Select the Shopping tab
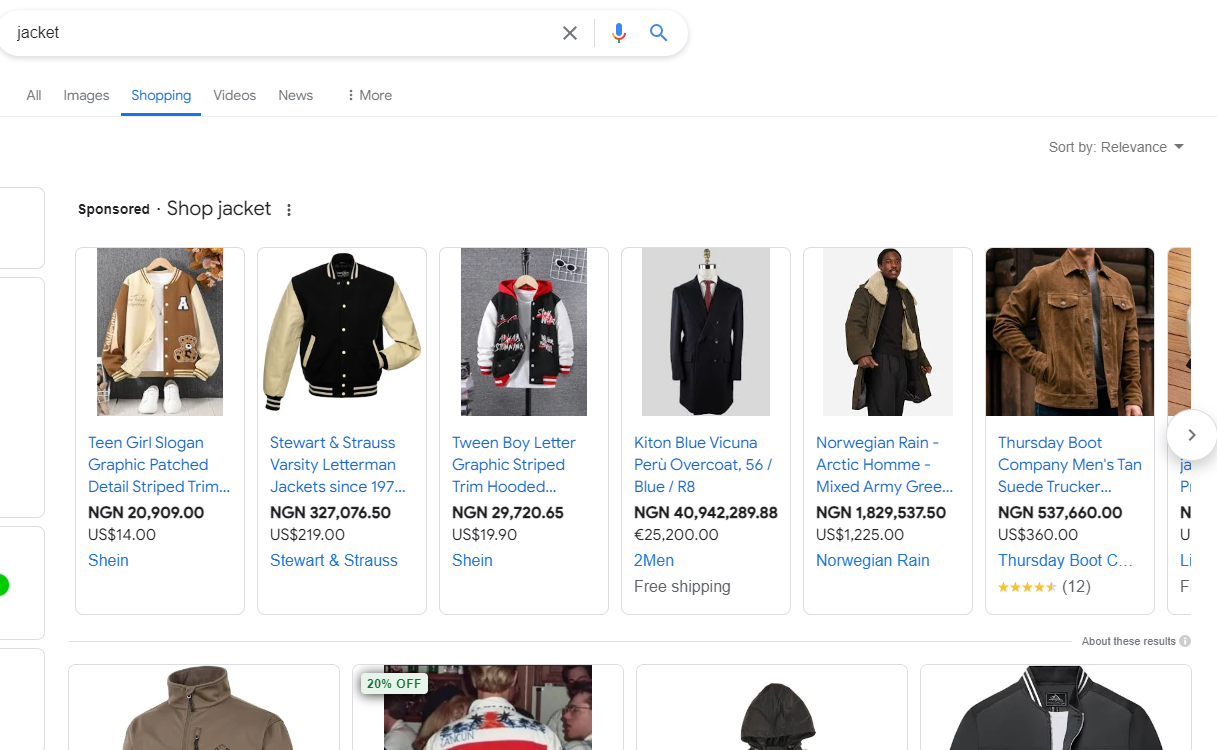This screenshot has height=750, width=1217. (161, 95)
